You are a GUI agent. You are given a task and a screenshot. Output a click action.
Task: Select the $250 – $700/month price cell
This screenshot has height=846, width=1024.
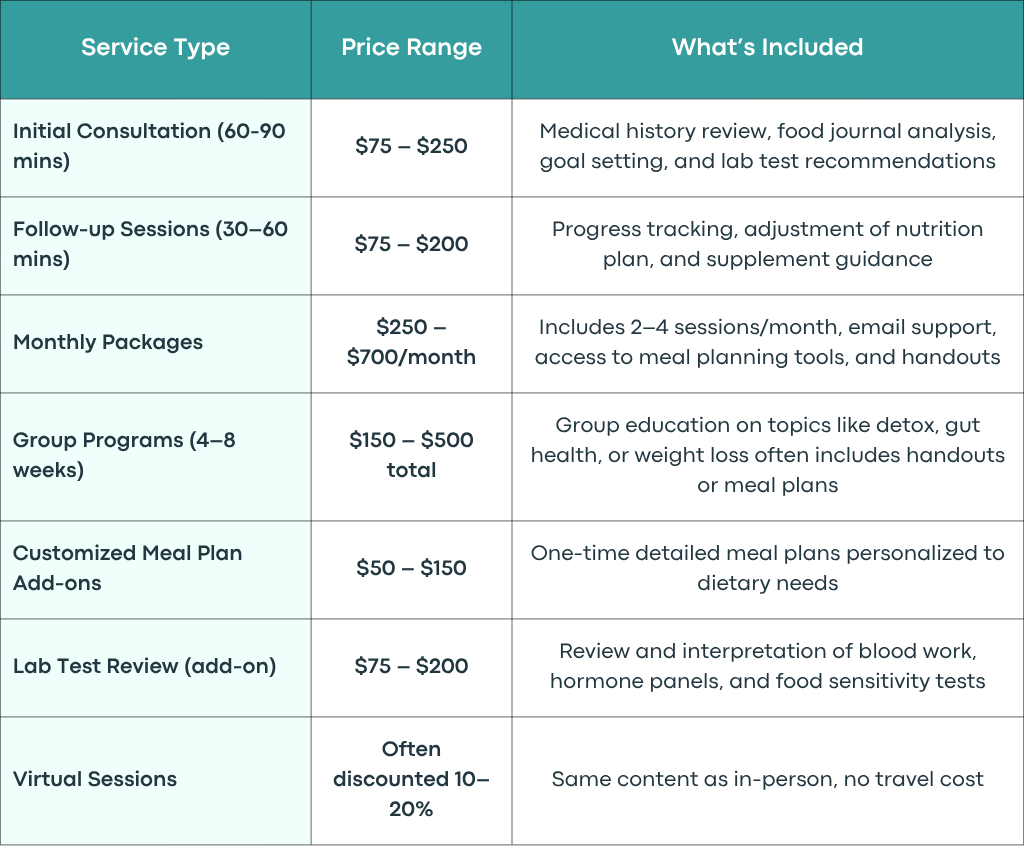pyautogui.click(x=411, y=342)
